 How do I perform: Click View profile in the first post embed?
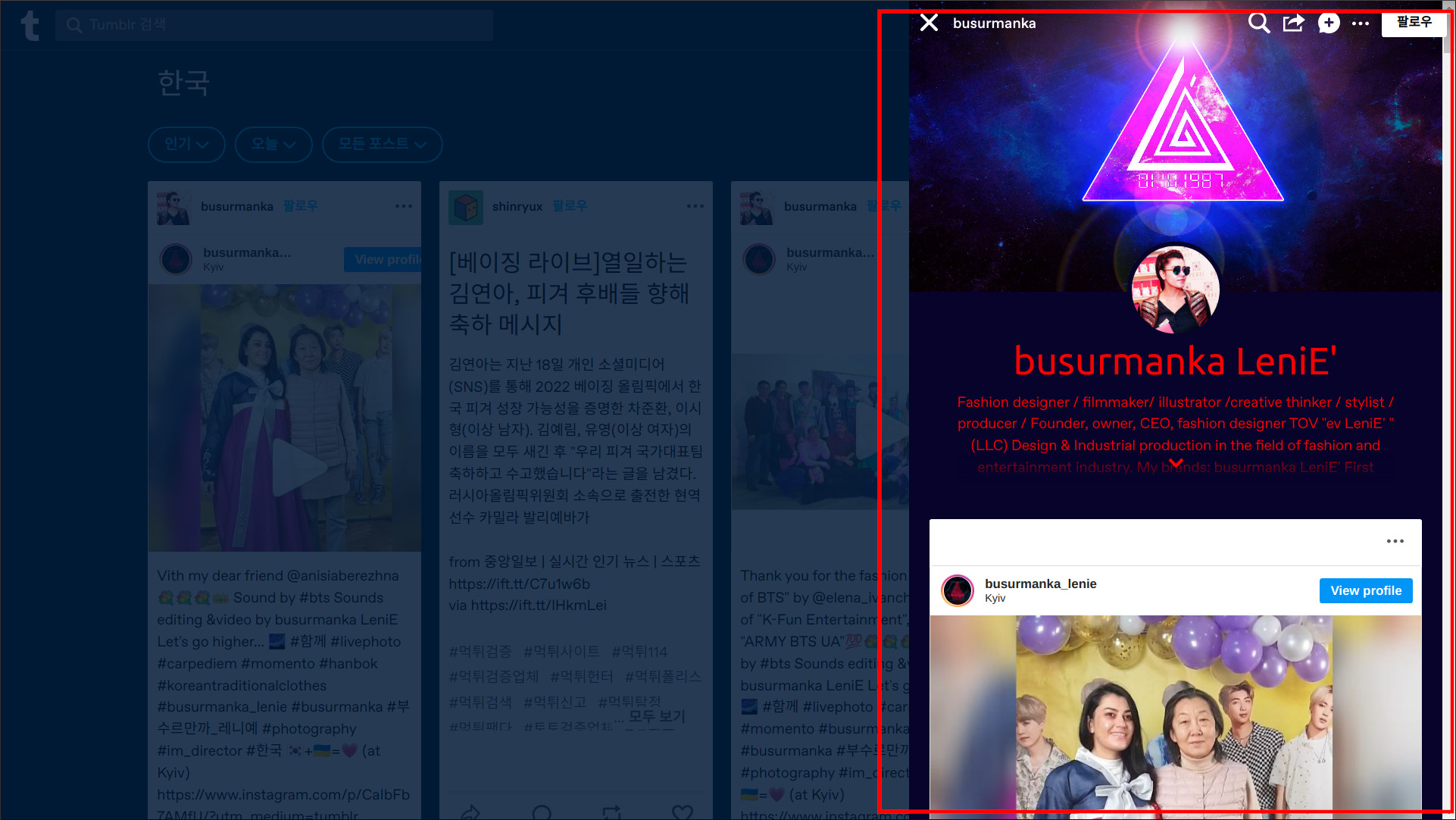(x=383, y=259)
